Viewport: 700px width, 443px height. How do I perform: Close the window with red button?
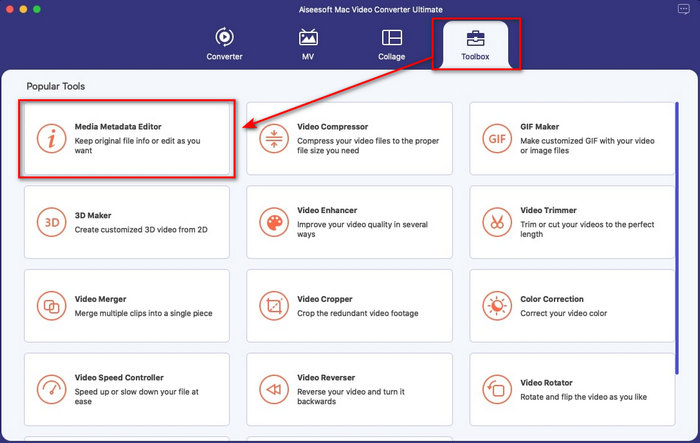[9, 9]
